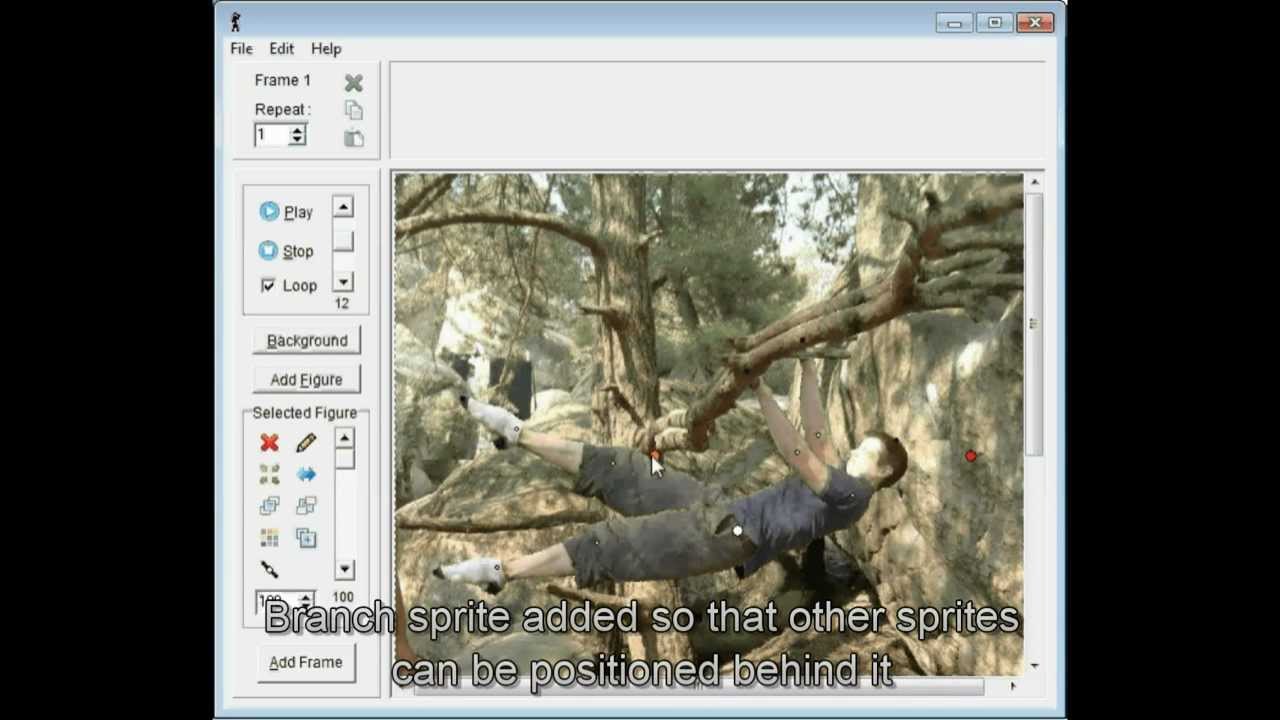The height and width of the screenshot is (720, 1280).
Task: Click the canvas horizontal scrollbar right arrow
Action: pos(1013,686)
